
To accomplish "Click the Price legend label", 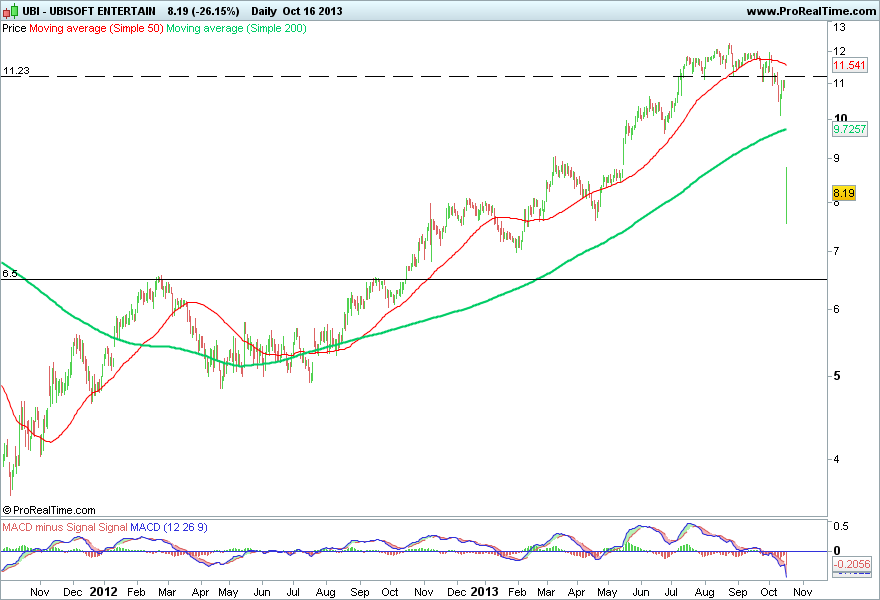I will coord(14,28).
